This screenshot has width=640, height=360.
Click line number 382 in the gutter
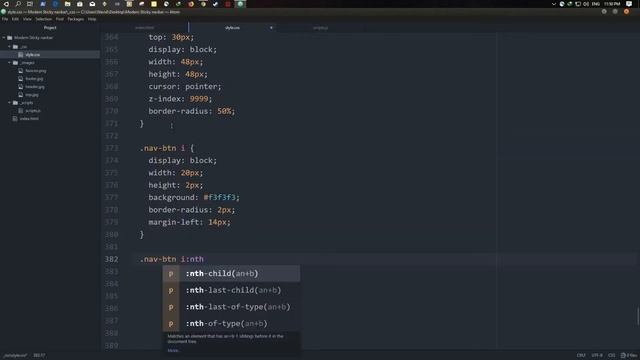coord(111,259)
